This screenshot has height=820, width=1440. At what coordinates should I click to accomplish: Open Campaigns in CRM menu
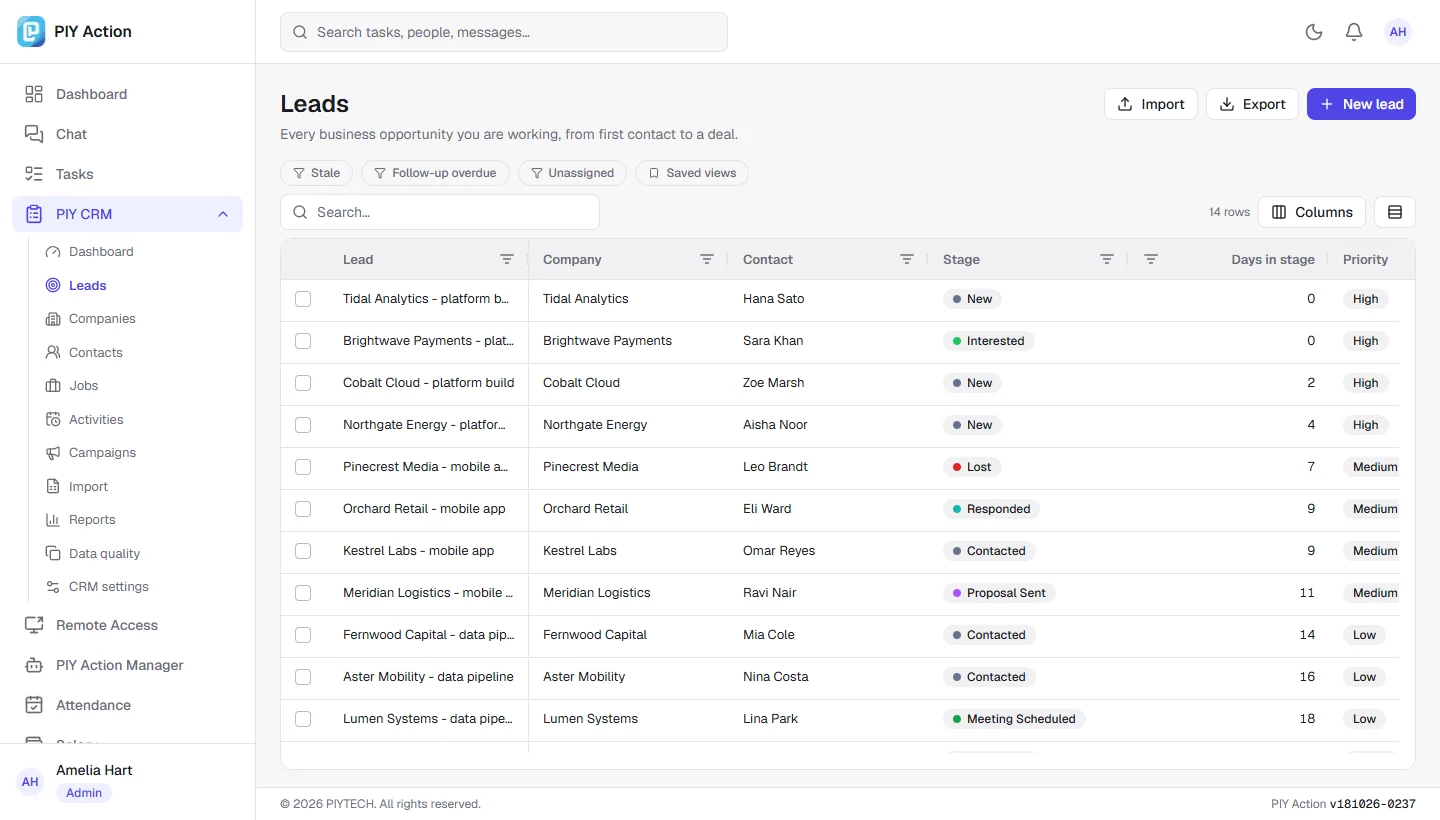tap(102, 453)
